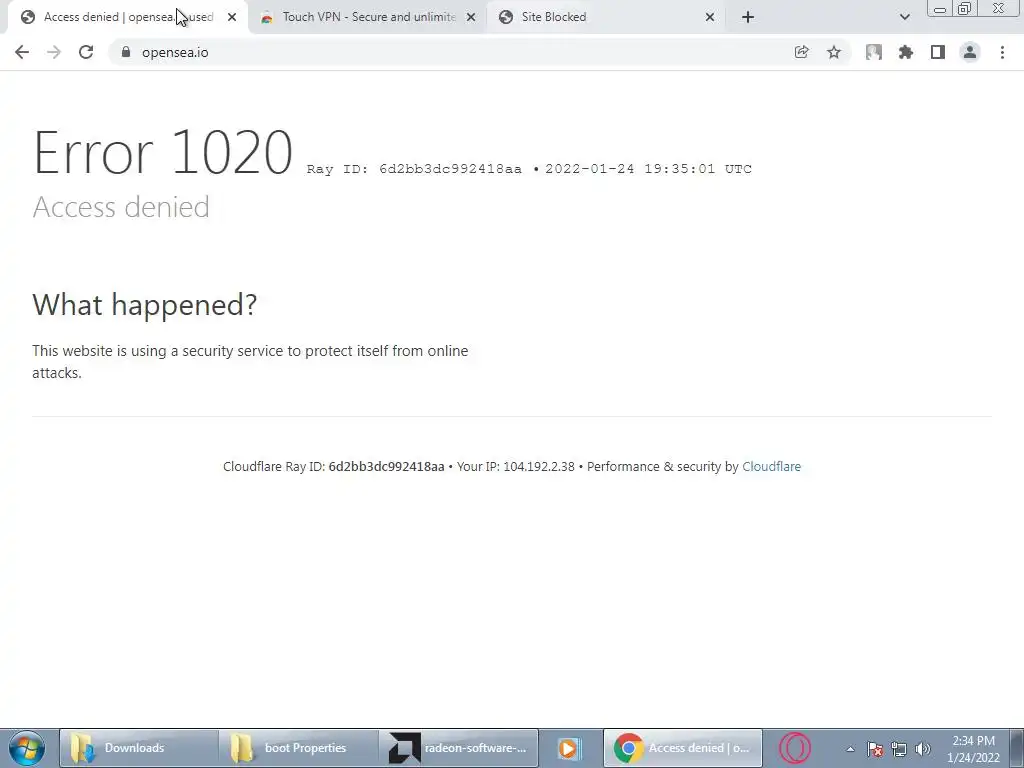Open the media player taskbar icon
The image size is (1024, 768).
[568, 748]
